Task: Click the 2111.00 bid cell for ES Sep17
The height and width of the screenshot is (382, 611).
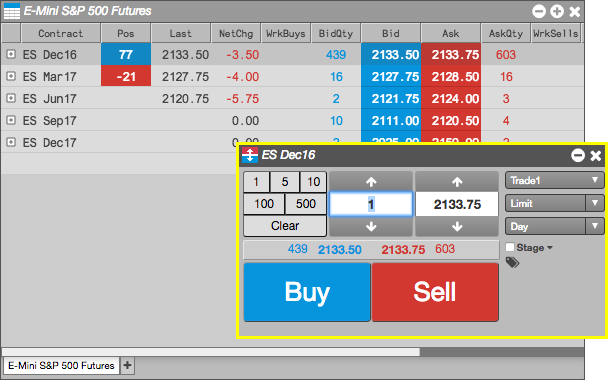Action: pos(391,120)
